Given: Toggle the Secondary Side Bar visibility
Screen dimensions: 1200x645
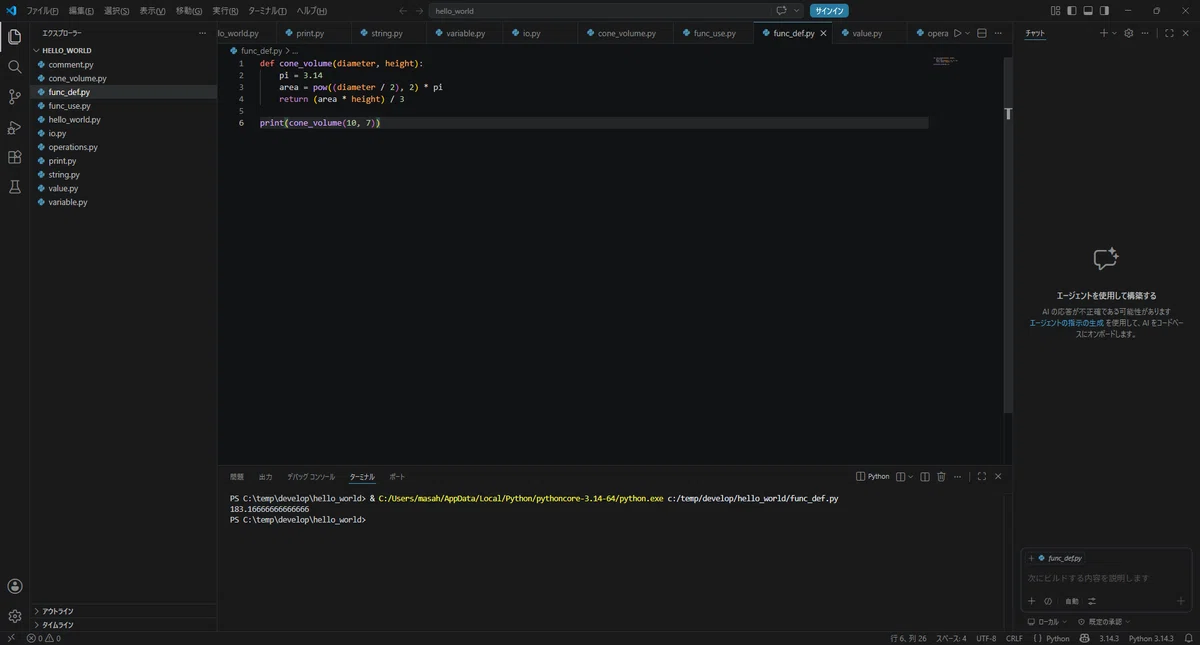Looking at the screenshot, I should coord(1104,11).
